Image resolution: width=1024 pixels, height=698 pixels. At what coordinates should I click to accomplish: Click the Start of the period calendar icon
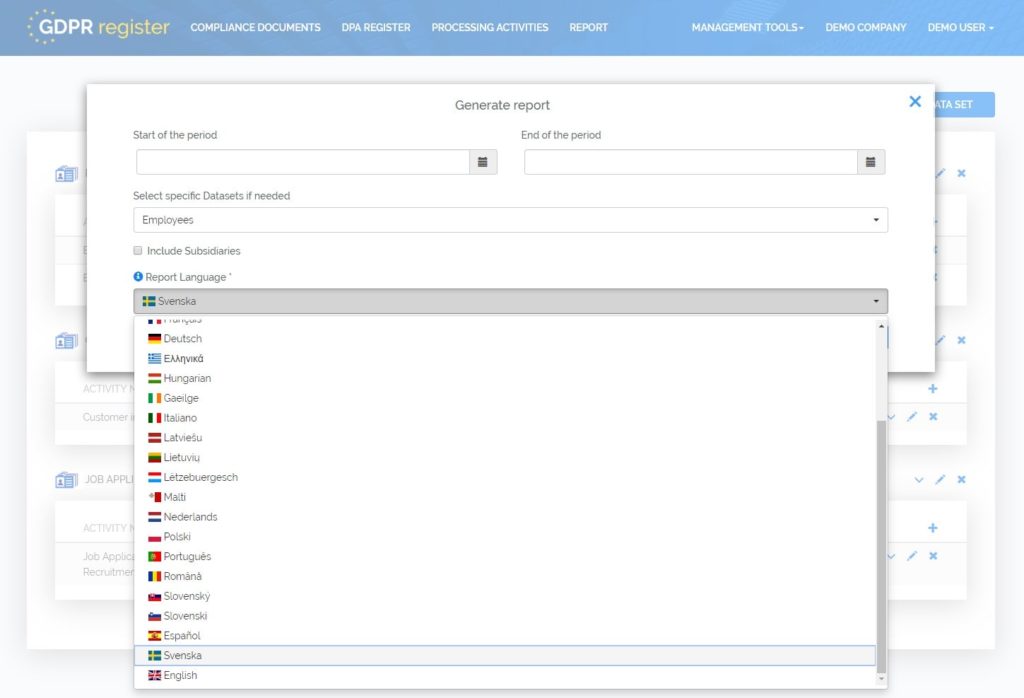pyautogui.click(x=483, y=162)
